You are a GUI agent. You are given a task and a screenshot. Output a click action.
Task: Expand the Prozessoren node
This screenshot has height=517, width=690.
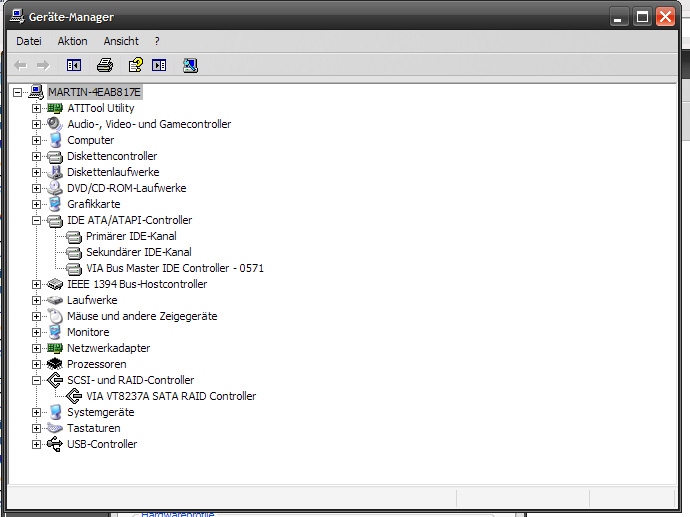[x=37, y=364]
